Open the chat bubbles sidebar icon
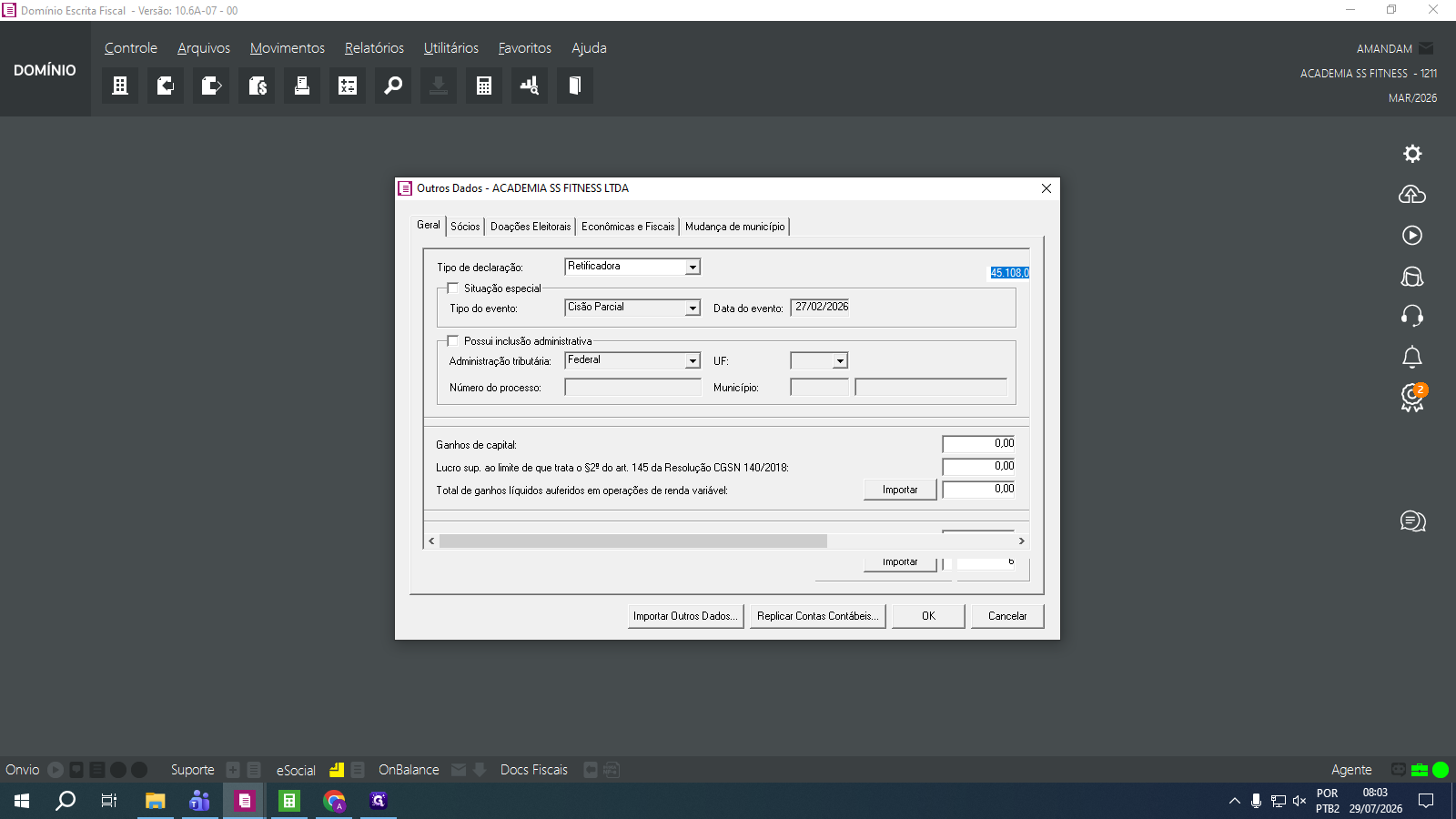 (x=1413, y=521)
